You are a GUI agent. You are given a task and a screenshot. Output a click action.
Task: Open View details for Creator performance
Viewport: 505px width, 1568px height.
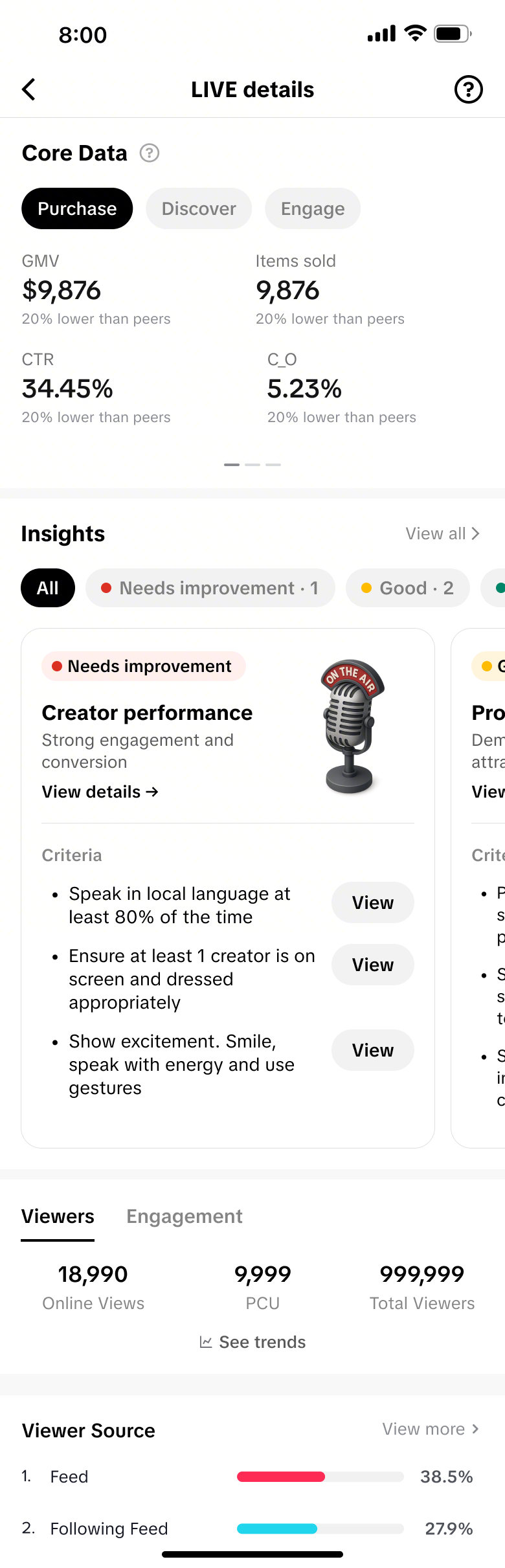[x=100, y=792]
